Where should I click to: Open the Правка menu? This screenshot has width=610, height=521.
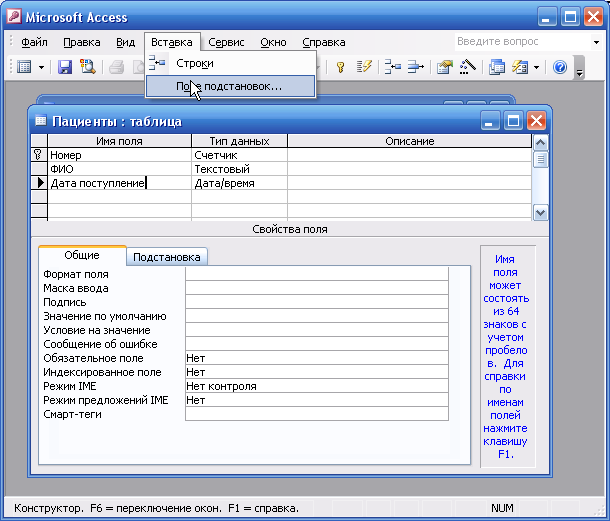82,42
